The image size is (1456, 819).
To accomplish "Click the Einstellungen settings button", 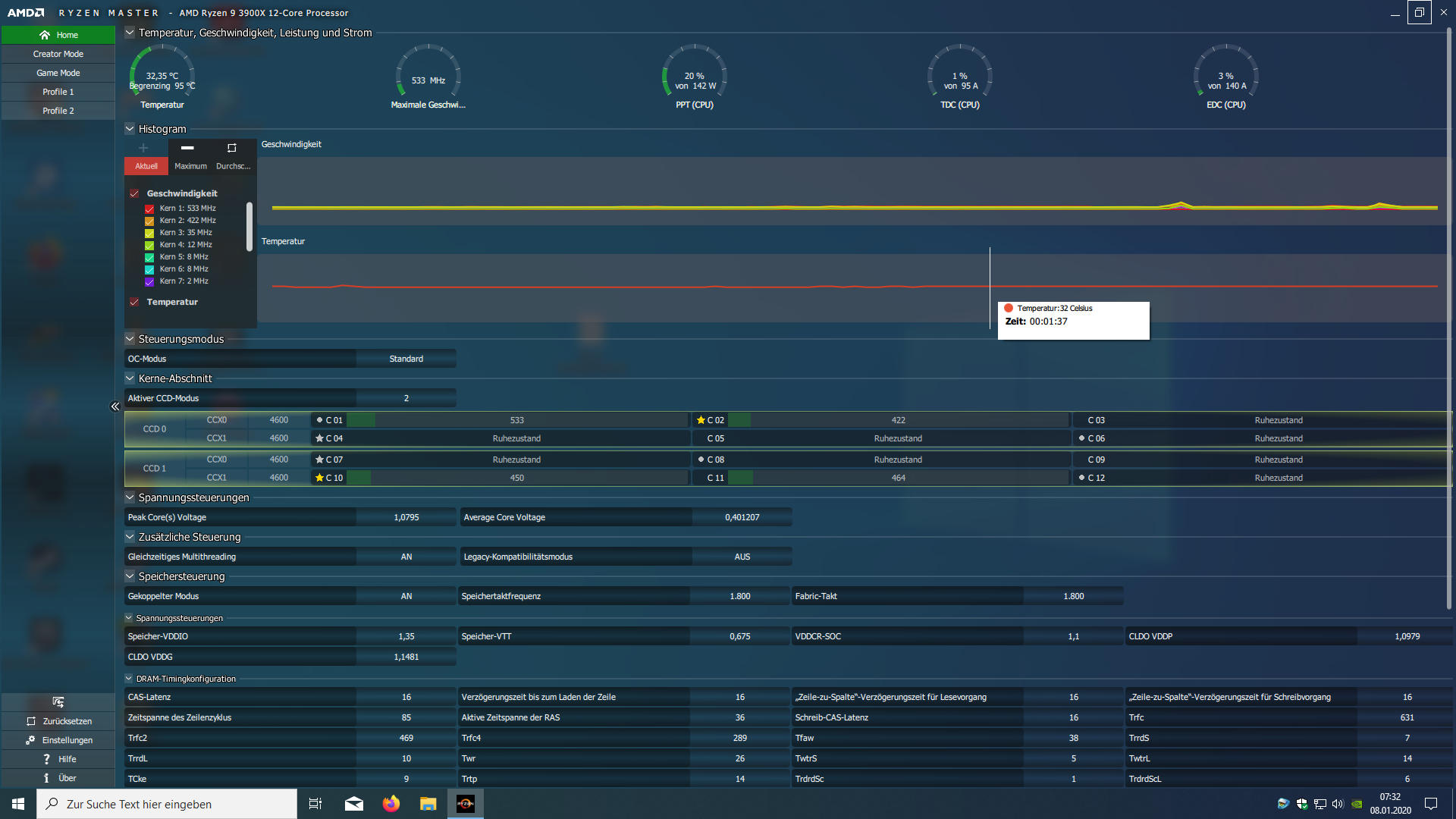I will [58, 740].
